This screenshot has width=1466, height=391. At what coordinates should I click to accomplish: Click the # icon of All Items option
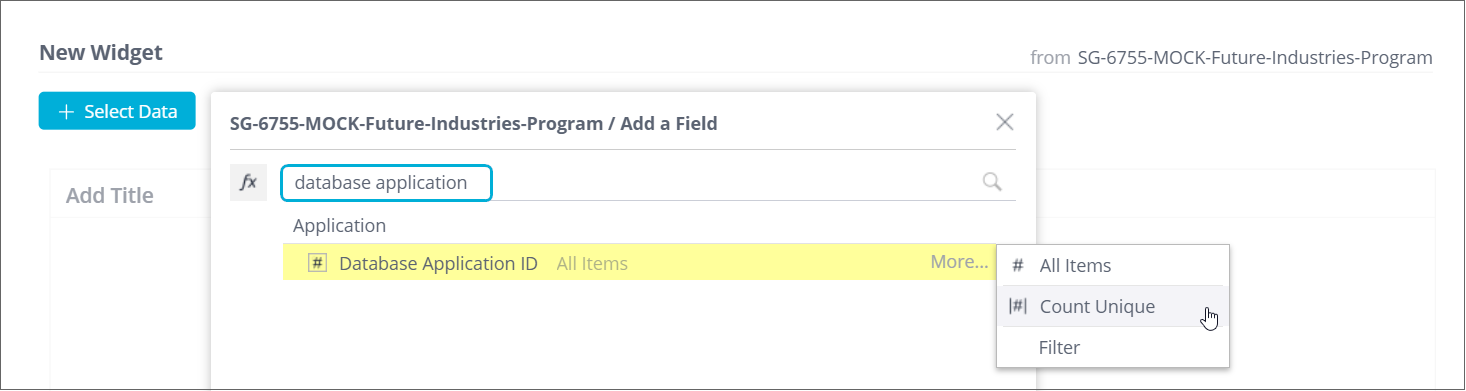(x=1018, y=266)
